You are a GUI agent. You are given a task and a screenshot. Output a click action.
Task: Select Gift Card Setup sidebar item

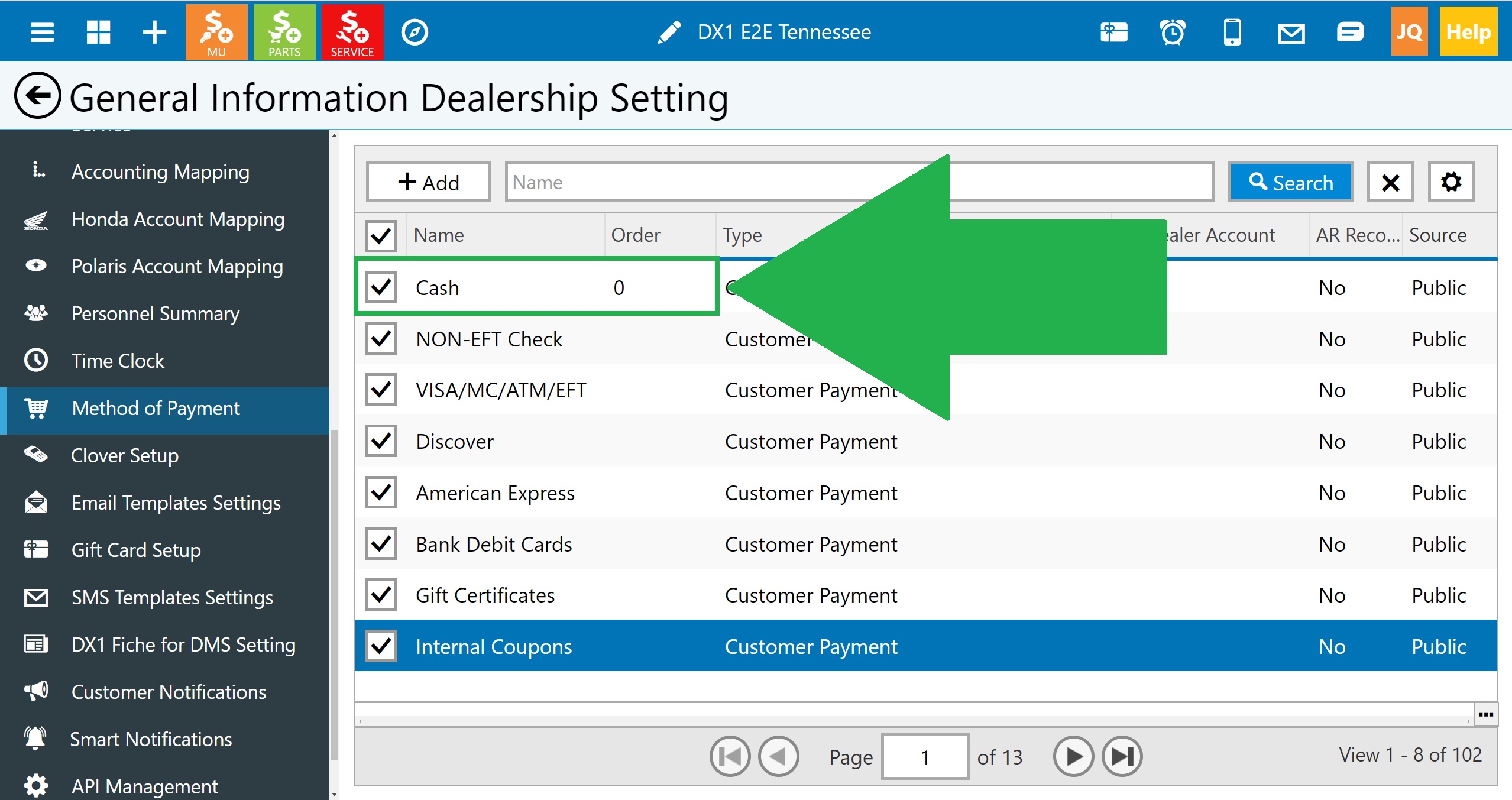coord(136,550)
